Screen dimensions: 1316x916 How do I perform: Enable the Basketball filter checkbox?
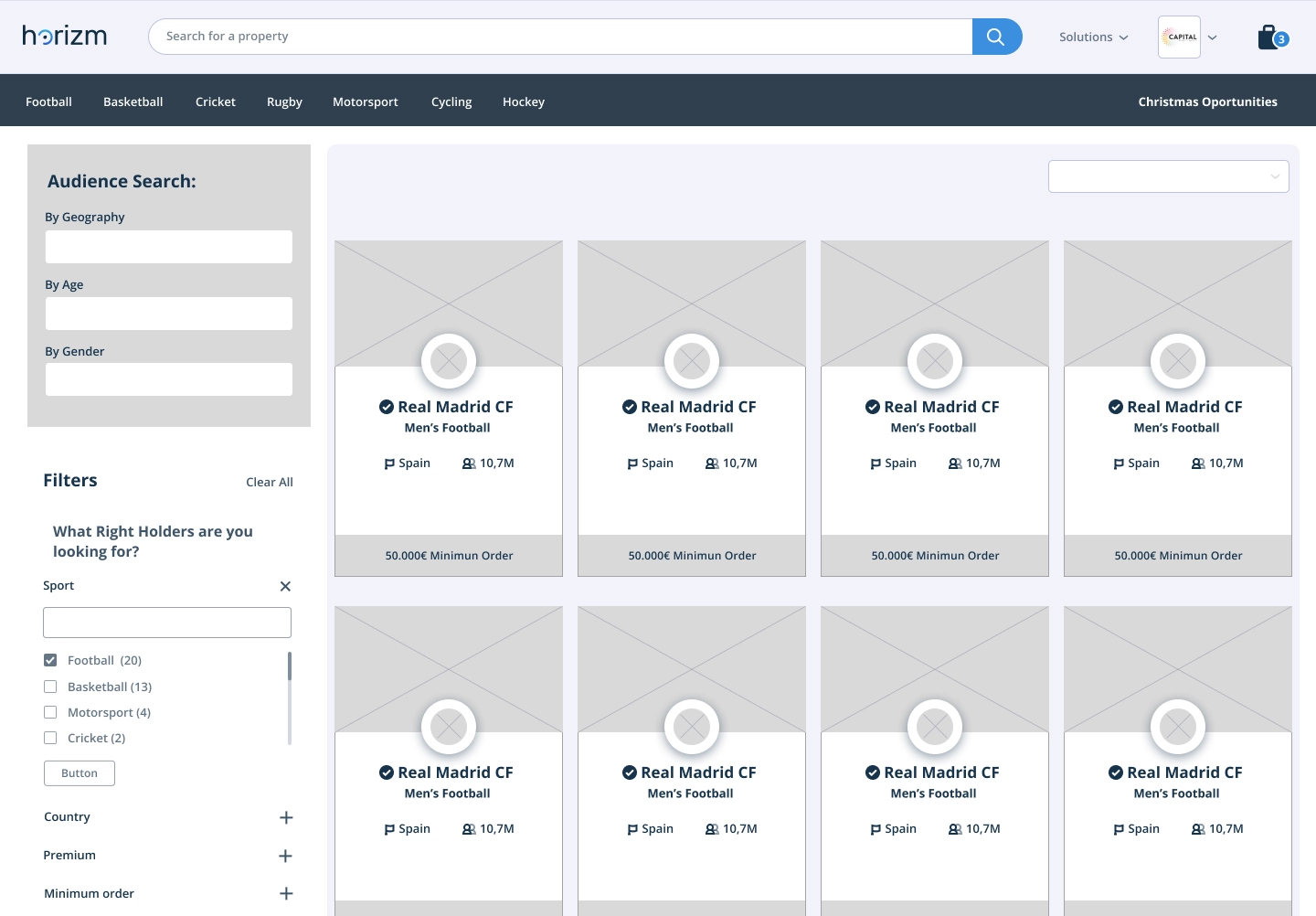click(50, 687)
